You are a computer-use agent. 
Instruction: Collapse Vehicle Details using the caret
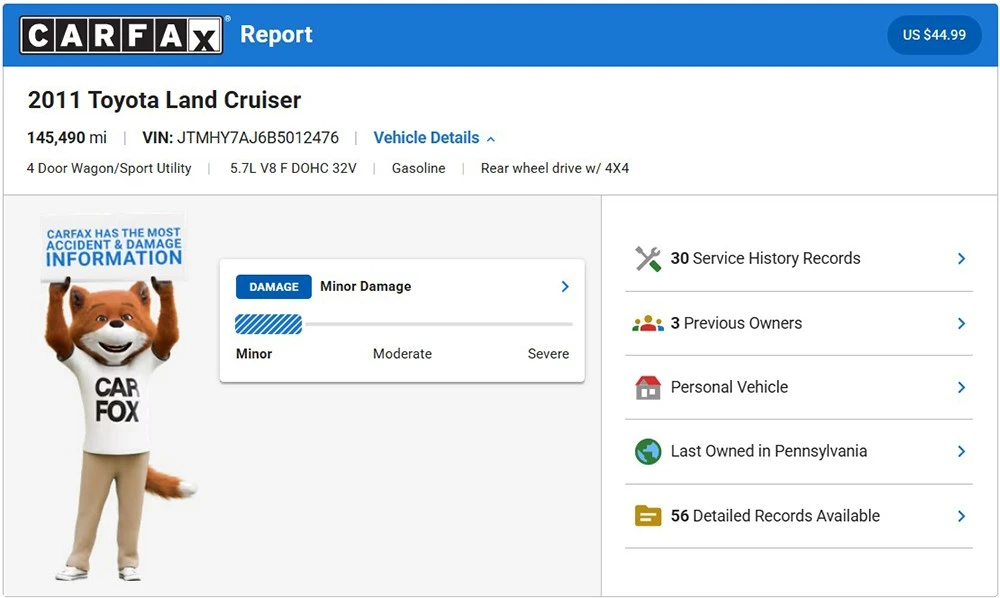tap(490, 139)
